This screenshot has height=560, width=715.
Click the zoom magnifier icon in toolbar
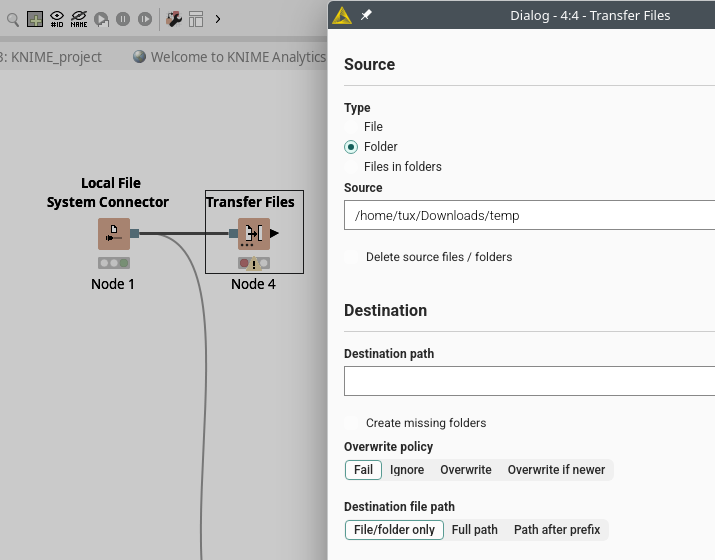13,18
